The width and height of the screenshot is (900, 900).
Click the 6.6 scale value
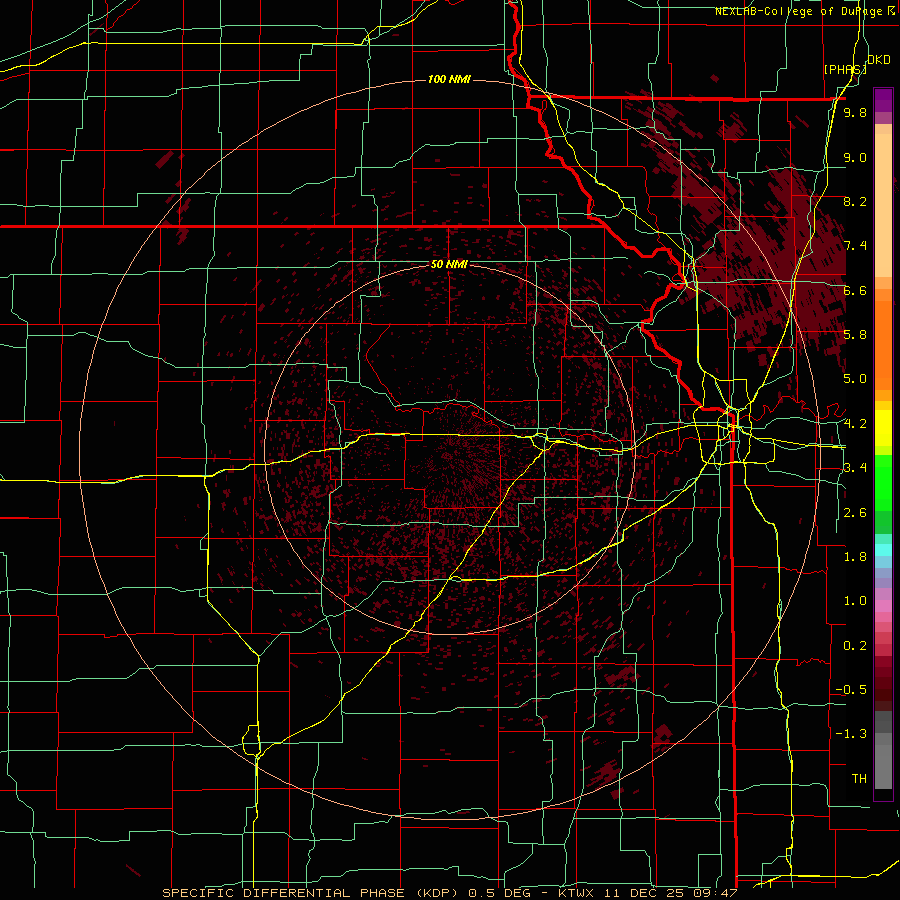tap(855, 290)
